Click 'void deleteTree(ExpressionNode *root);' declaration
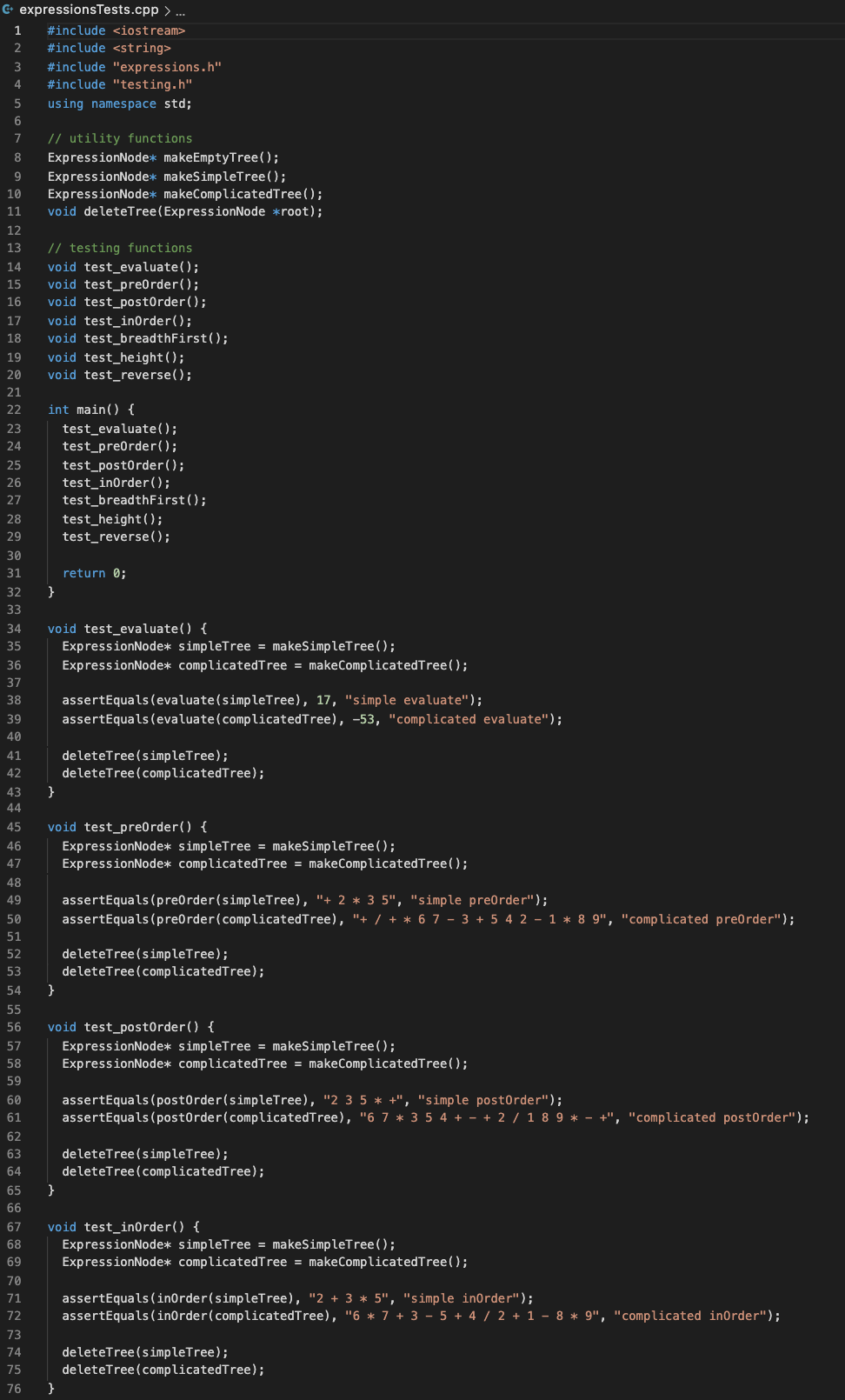Viewport: 845px width, 1400px height. (185, 211)
